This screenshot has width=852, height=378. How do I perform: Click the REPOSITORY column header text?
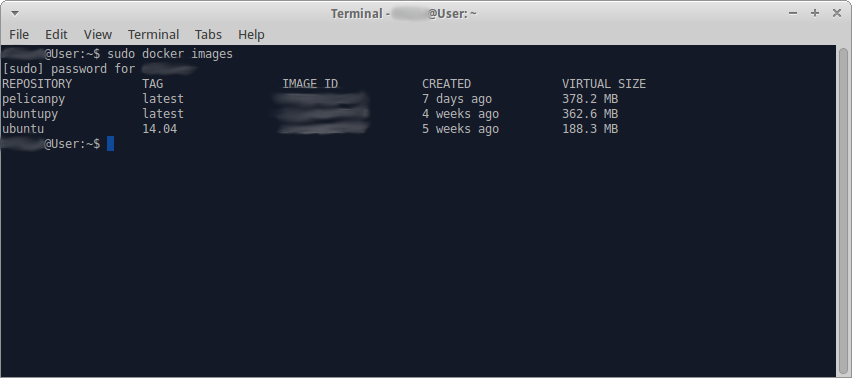(x=37, y=84)
